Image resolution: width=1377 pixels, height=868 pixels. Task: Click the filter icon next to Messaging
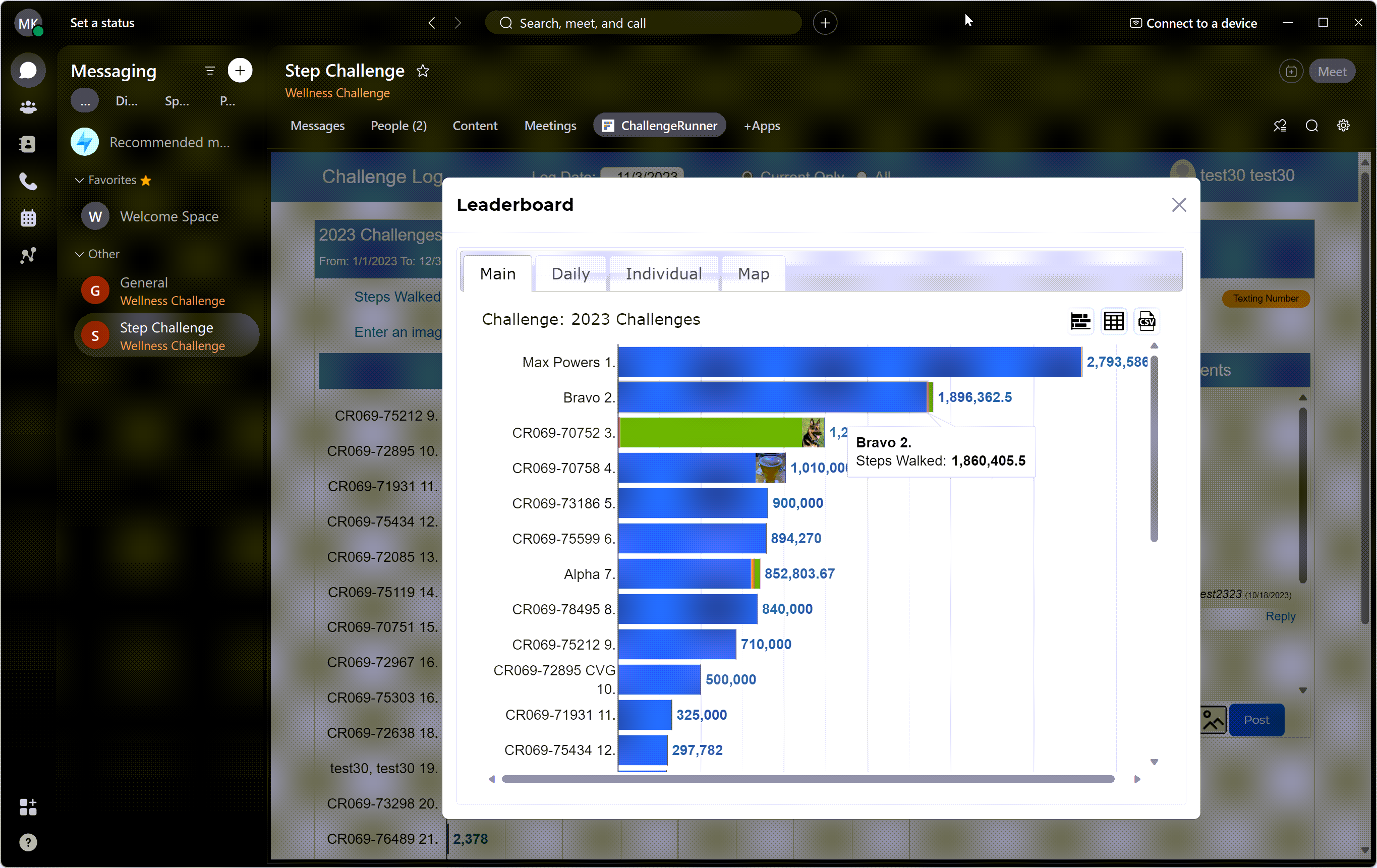210,71
